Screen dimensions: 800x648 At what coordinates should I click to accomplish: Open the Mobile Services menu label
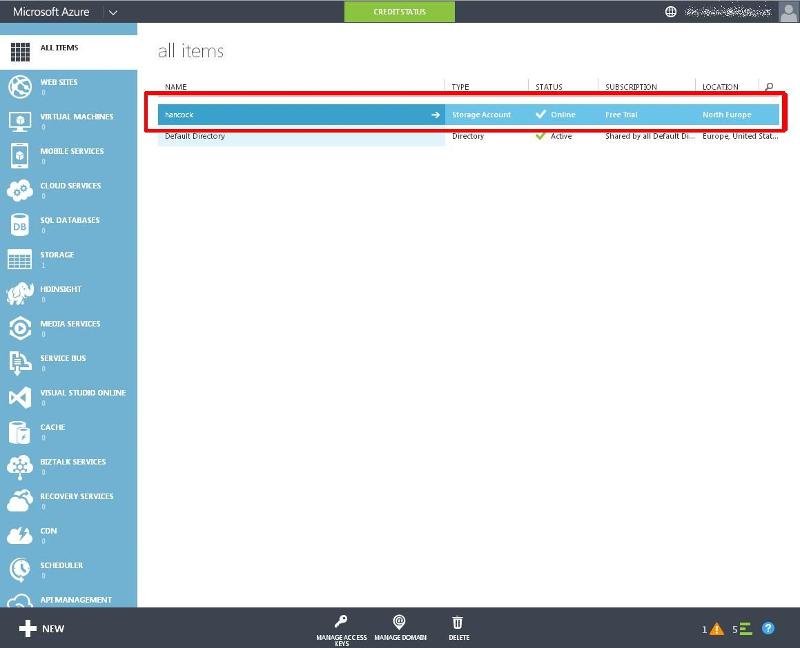pos(72,151)
